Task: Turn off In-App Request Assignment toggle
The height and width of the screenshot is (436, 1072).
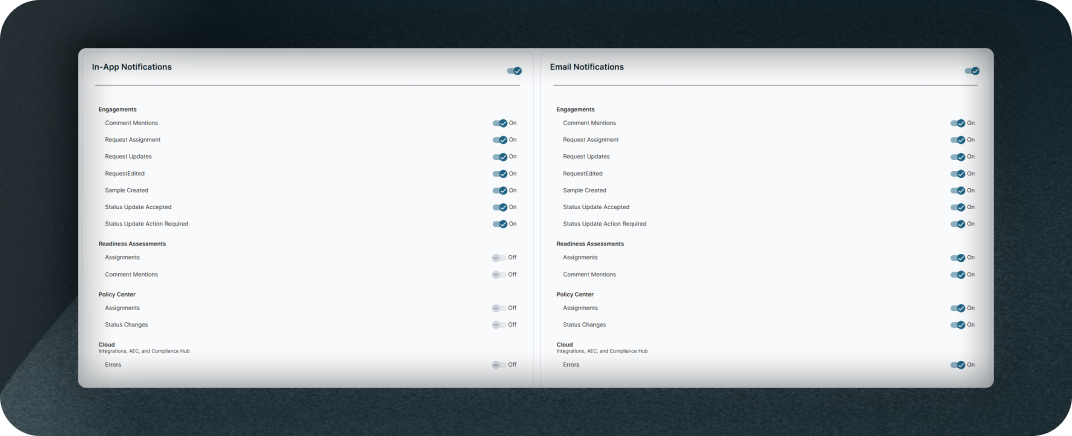Action: (500, 140)
